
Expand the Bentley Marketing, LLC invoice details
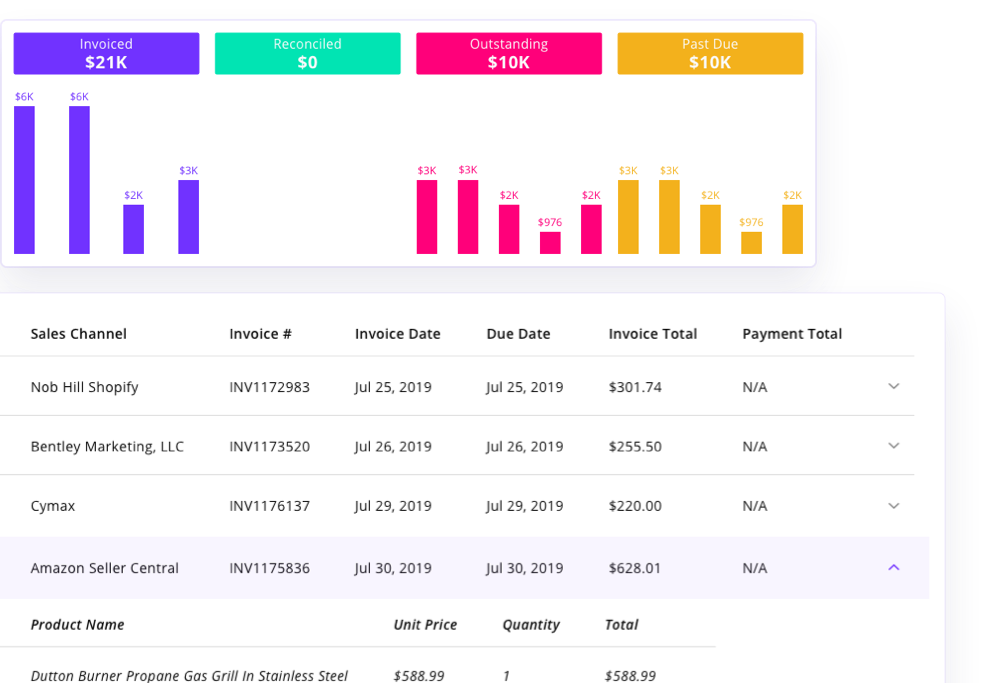pos(894,446)
